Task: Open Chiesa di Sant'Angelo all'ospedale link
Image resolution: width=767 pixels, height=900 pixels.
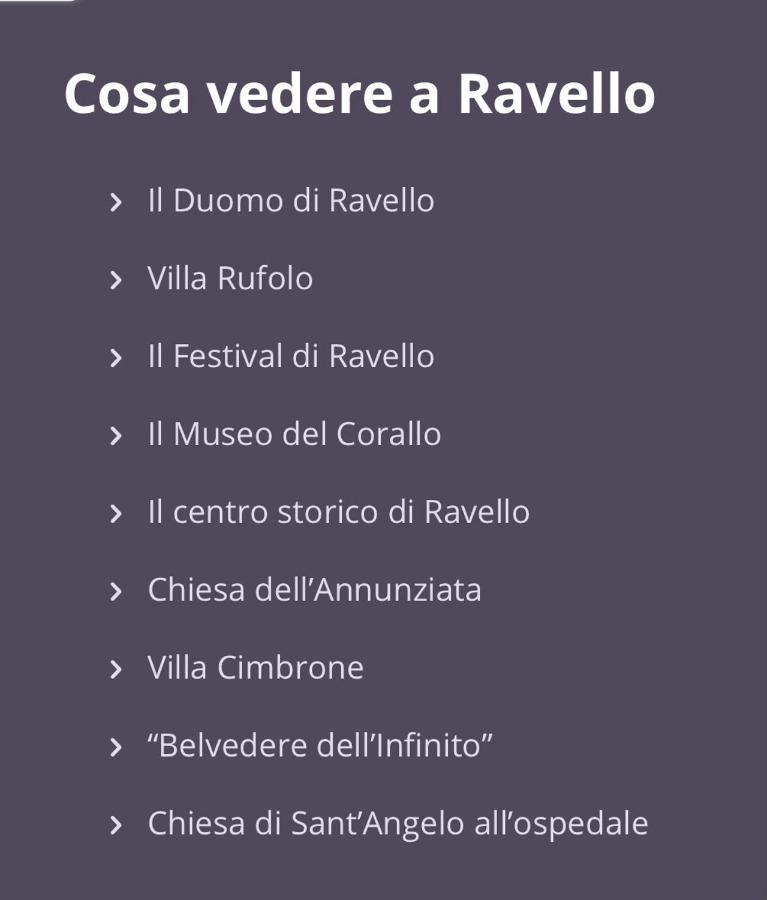Action: pos(398,825)
